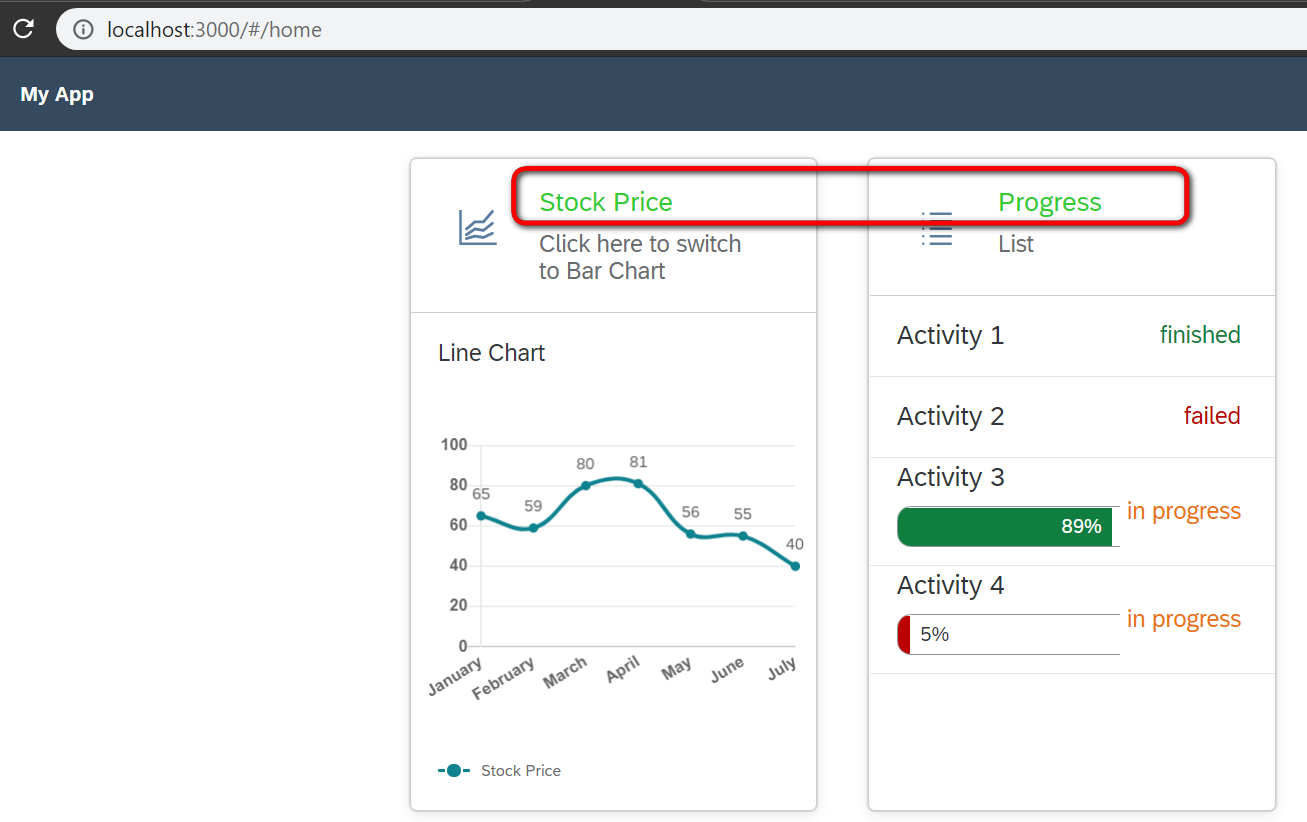Click the reload icon in the browser toolbar
This screenshot has width=1307, height=822.
coord(22,29)
